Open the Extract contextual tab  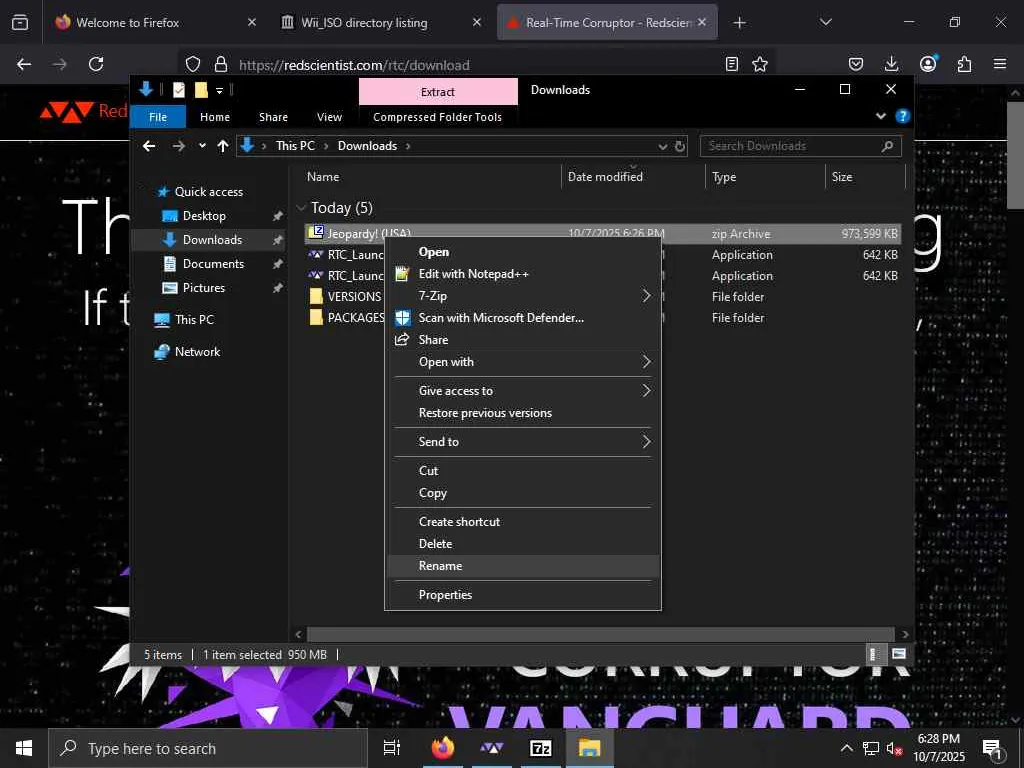pyautogui.click(x=438, y=92)
